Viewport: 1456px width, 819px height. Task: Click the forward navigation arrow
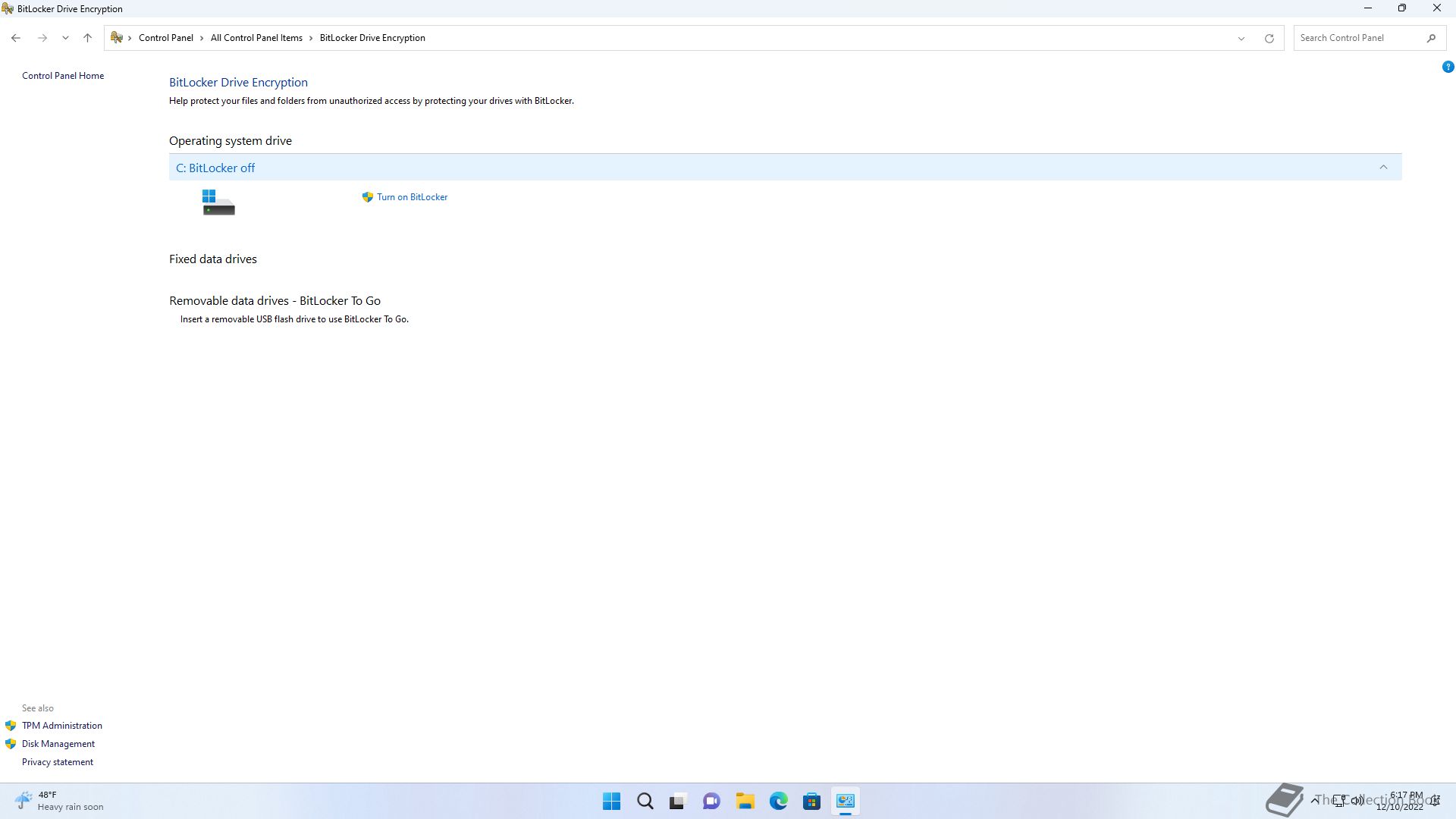pos(42,38)
